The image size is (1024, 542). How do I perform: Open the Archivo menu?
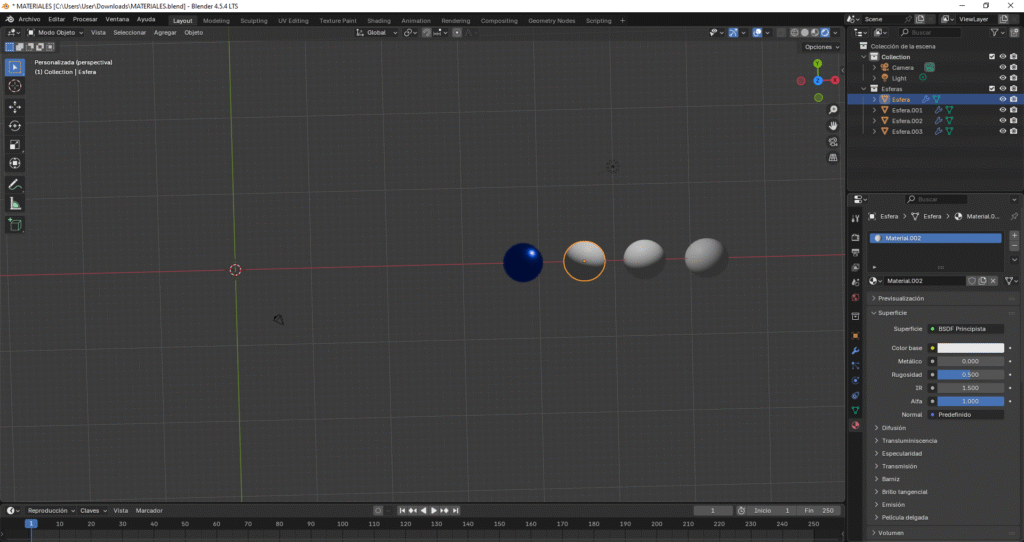pos(29,19)
